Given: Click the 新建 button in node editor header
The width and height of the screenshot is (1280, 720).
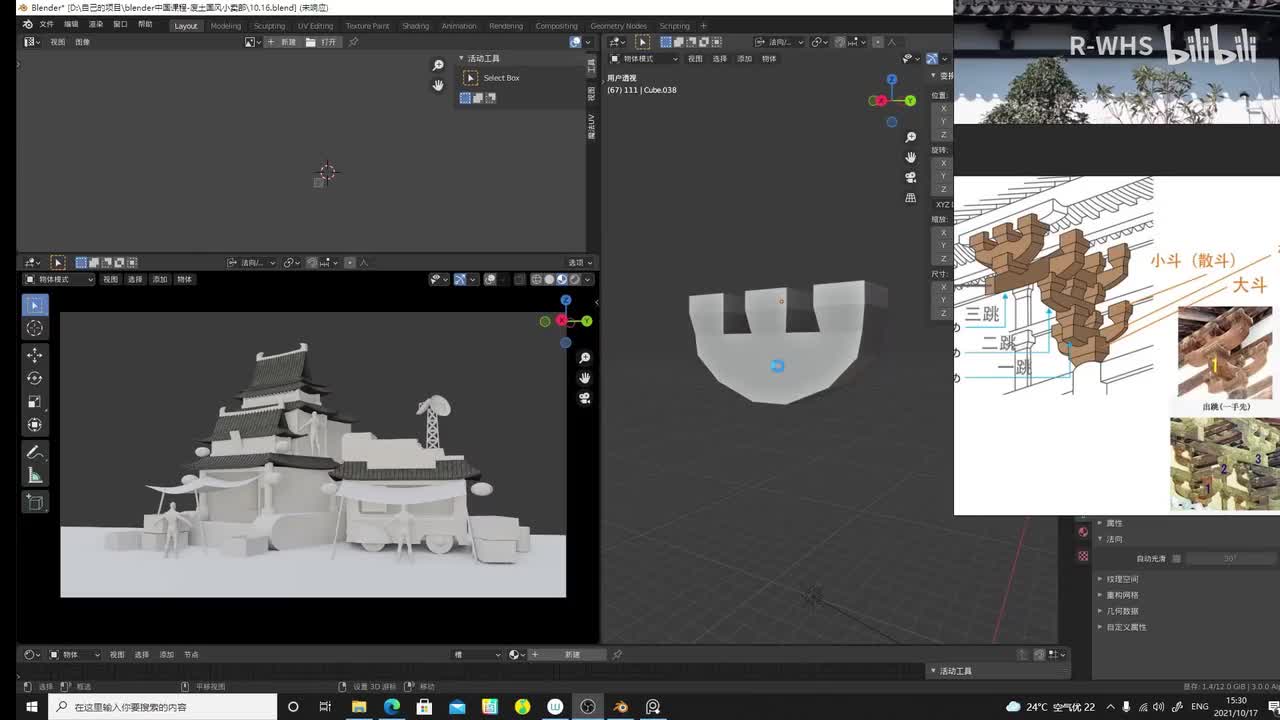Looking at the screenshot, I should point(571,655).
